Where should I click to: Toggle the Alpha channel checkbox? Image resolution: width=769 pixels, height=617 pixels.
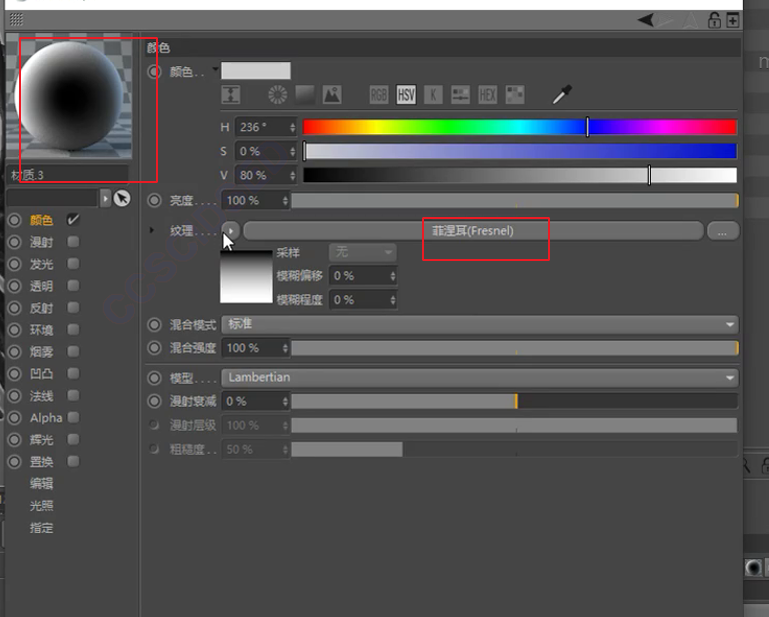(73, 417)
